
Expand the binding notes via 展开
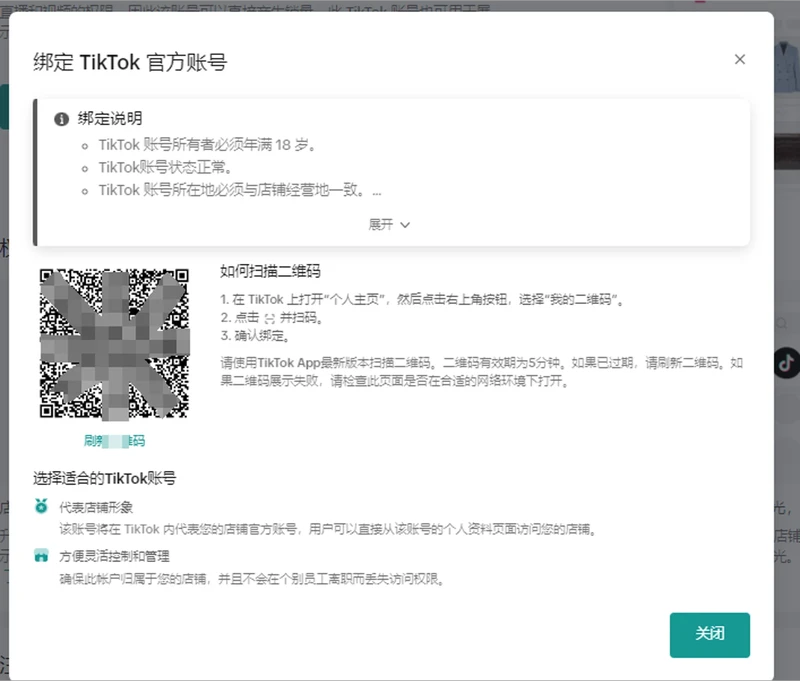(x=381, y=225)
